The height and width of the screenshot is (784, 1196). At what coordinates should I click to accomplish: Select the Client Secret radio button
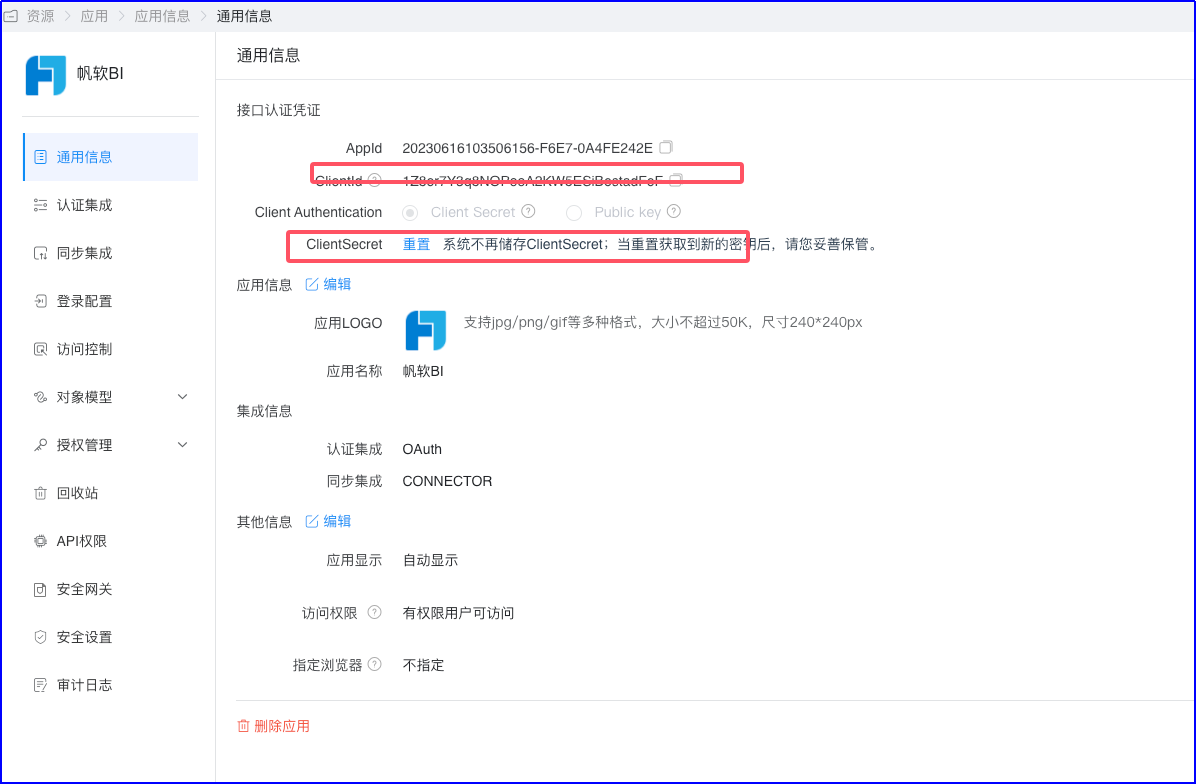click(x=410, y=213)
